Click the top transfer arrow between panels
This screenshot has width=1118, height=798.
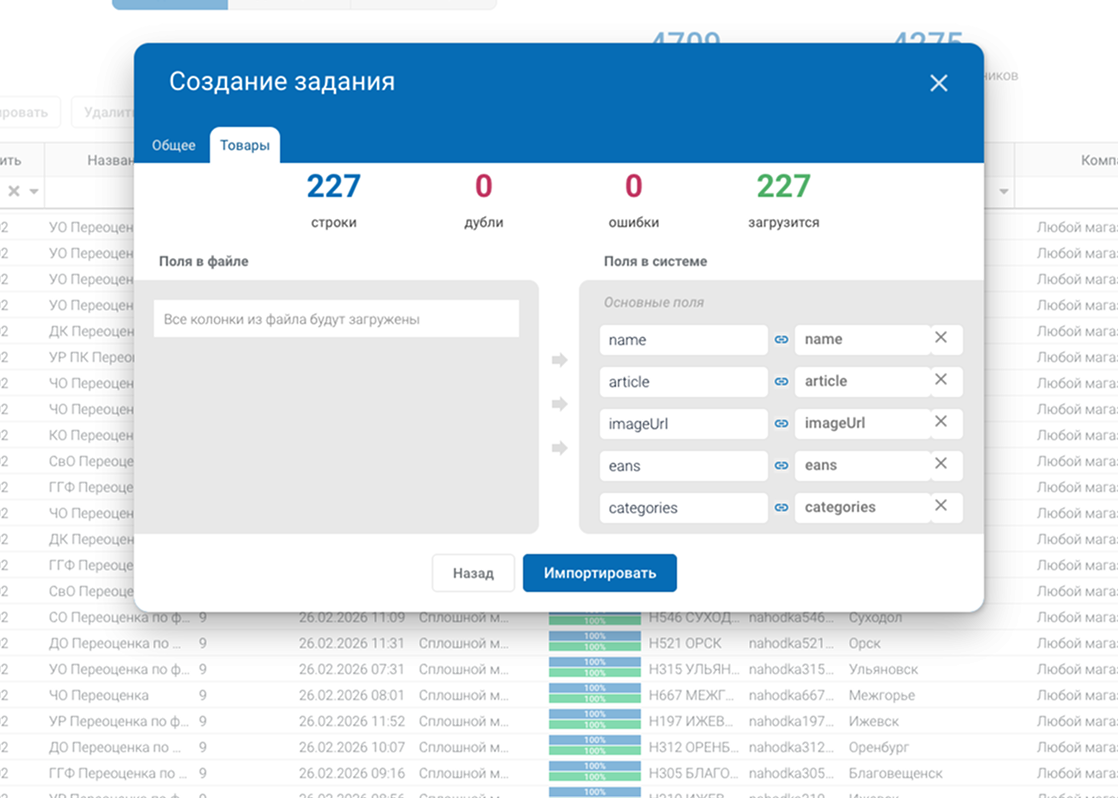559,360
